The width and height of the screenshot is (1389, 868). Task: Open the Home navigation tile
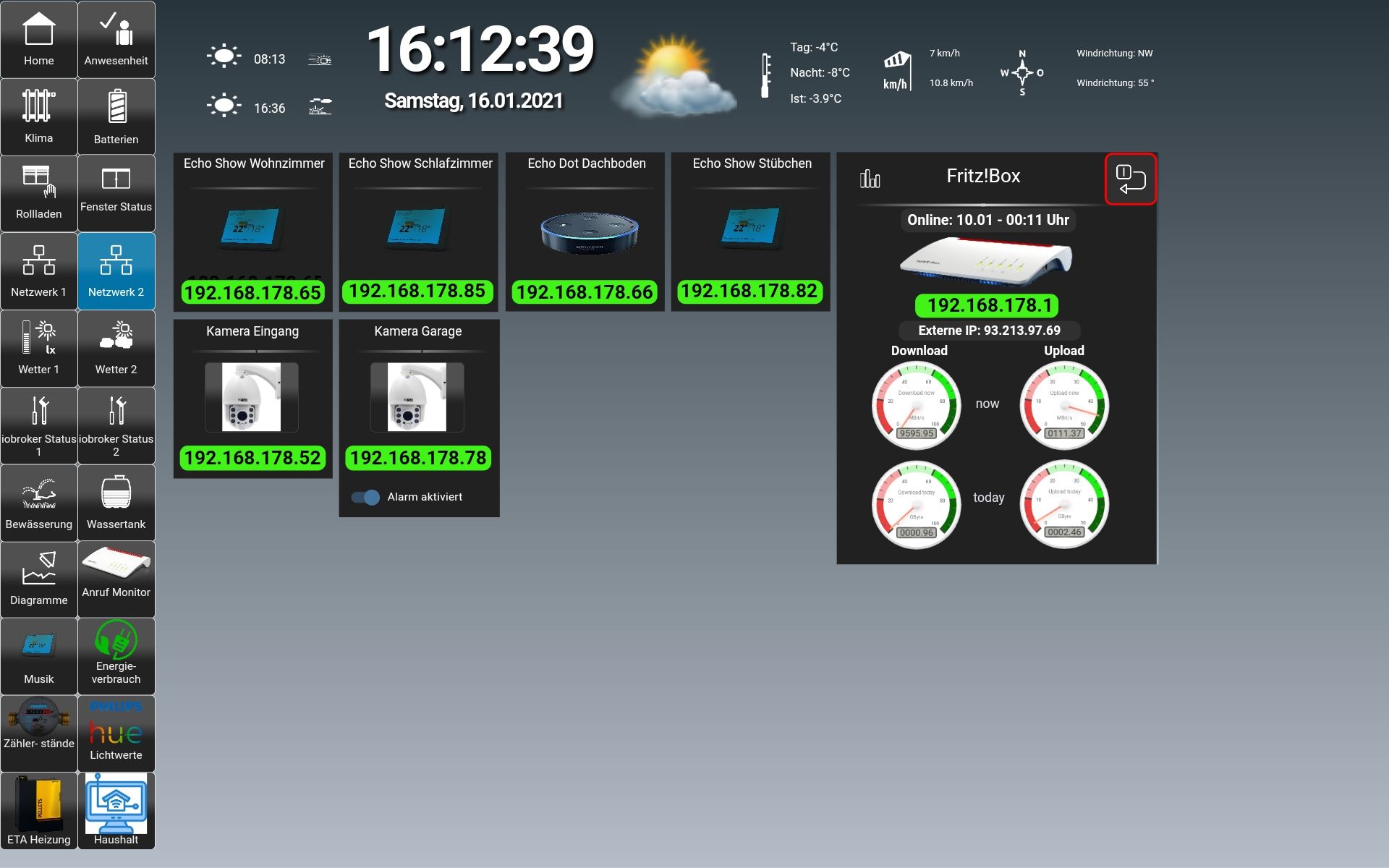38,40
